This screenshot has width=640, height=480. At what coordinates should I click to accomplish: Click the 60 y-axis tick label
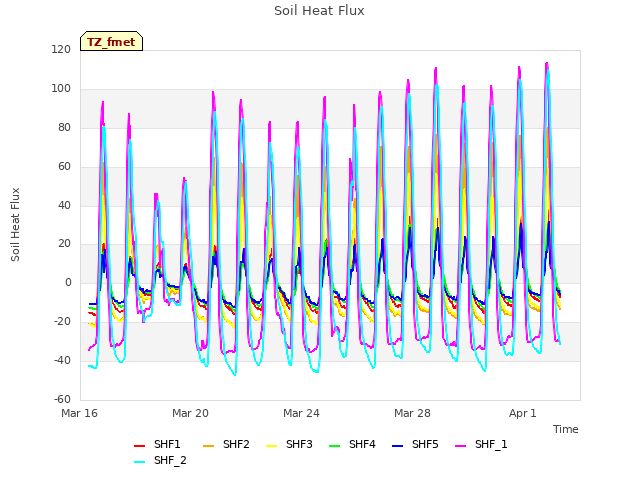64,167
